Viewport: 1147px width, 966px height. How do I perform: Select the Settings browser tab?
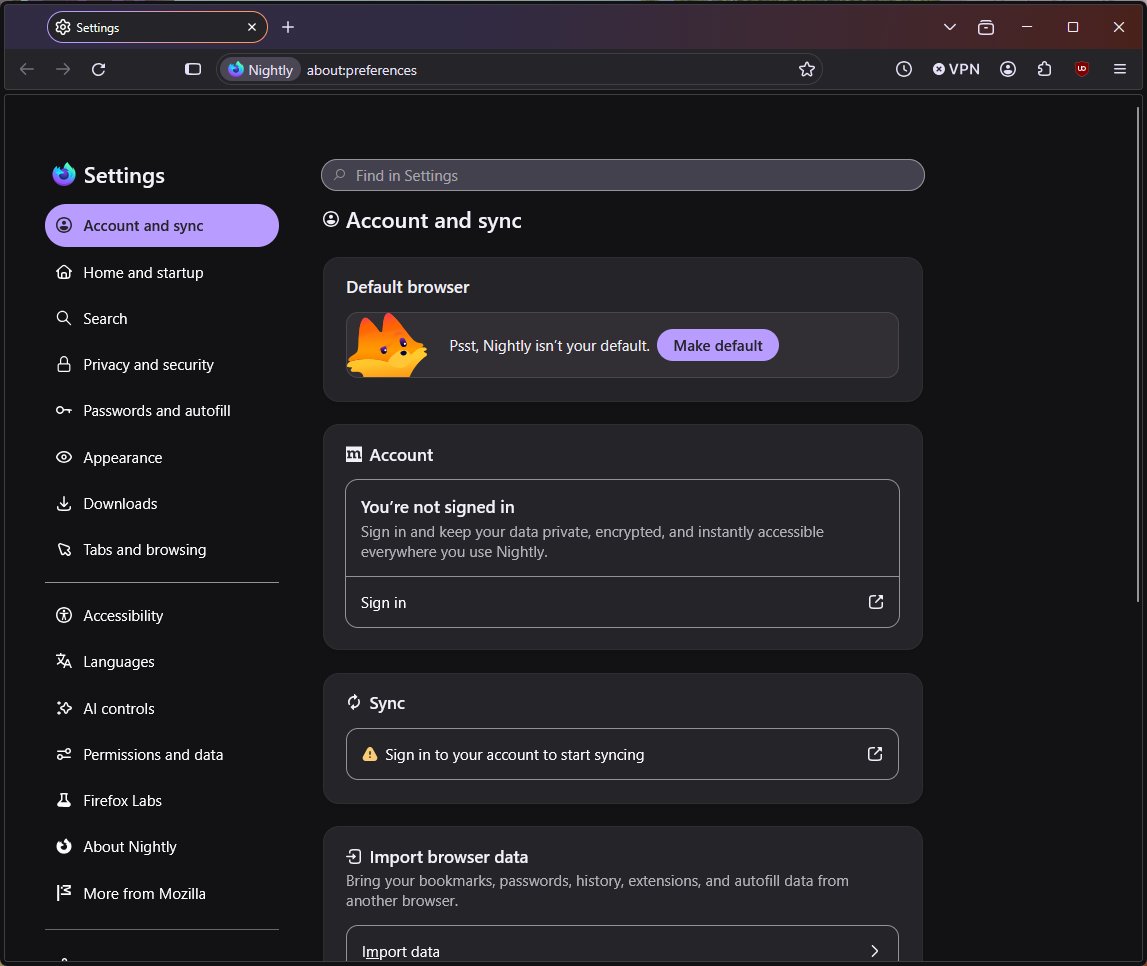157,27
